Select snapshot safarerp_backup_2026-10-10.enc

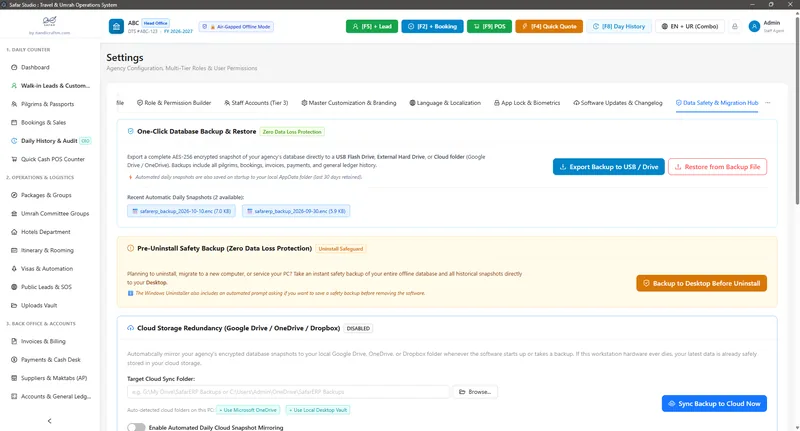pos(181,211)
